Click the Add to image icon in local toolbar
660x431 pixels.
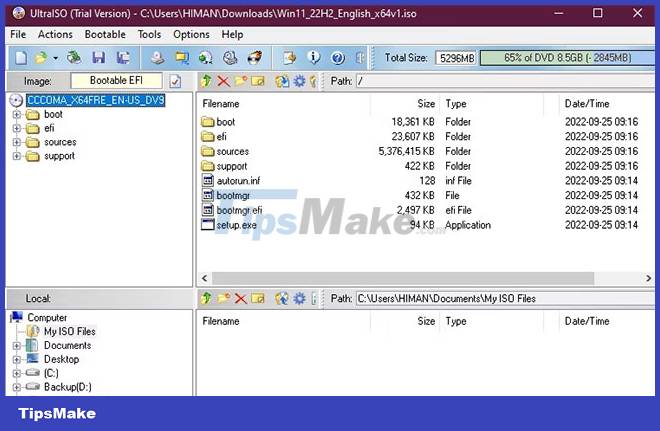tap(282, 298)
